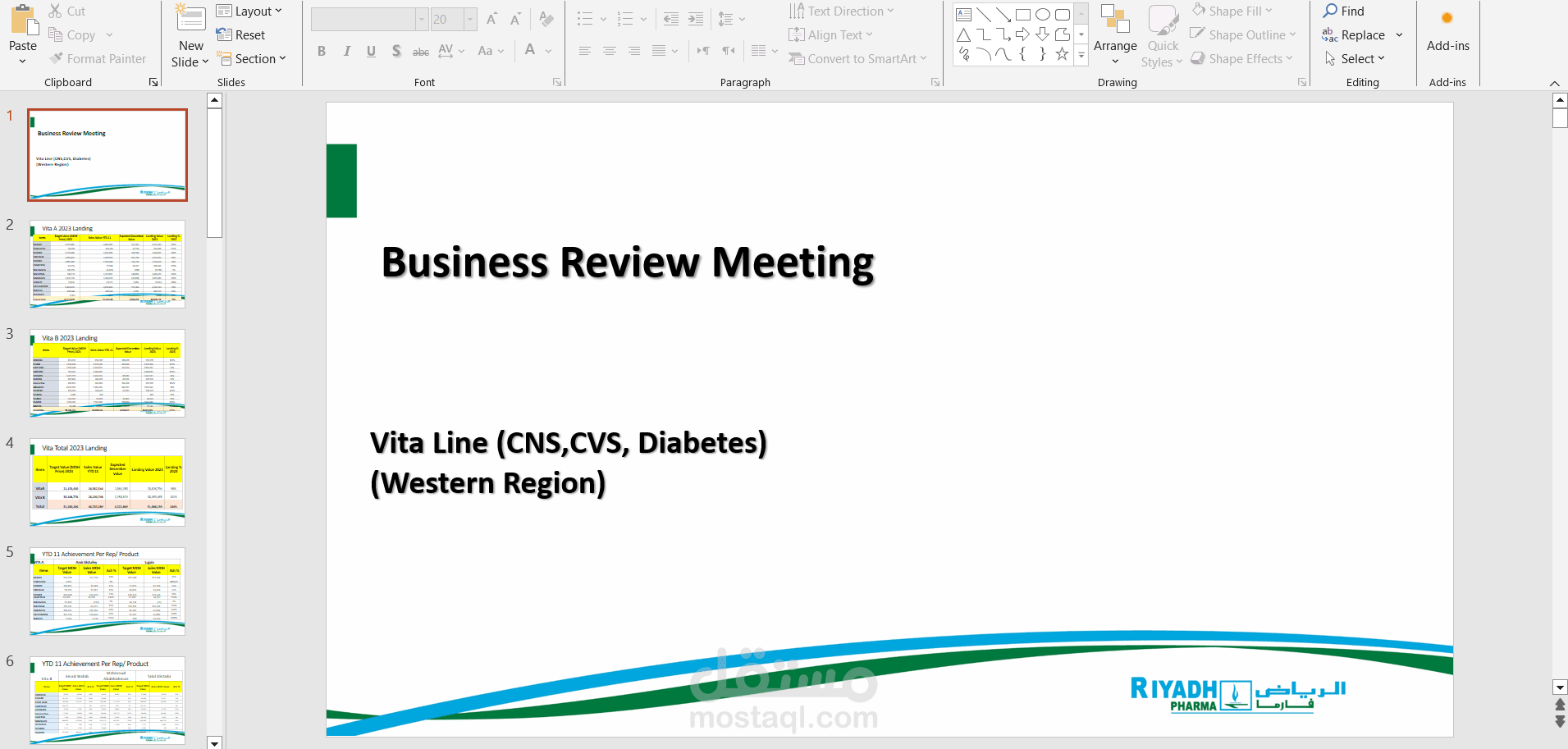Collapse the ribbon chevron
The height and width of the screenshot is (749, 1568).
1554,83
